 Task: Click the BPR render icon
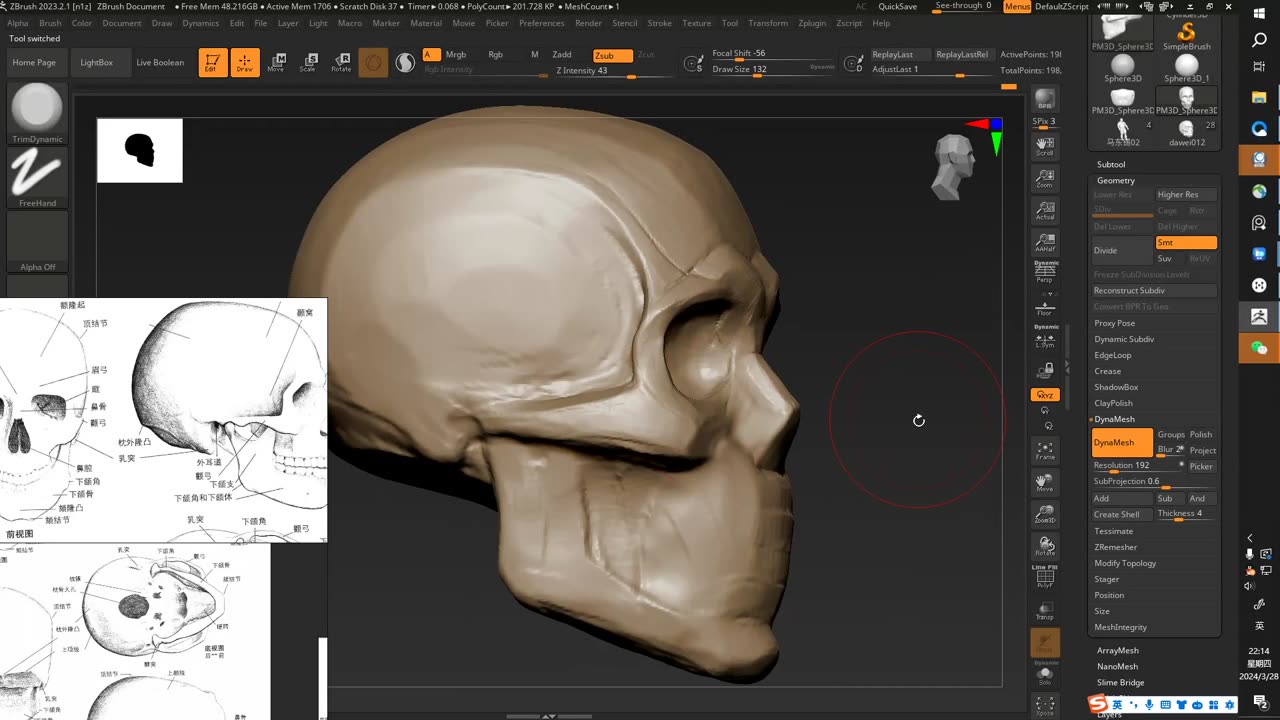coord(1045,100)
